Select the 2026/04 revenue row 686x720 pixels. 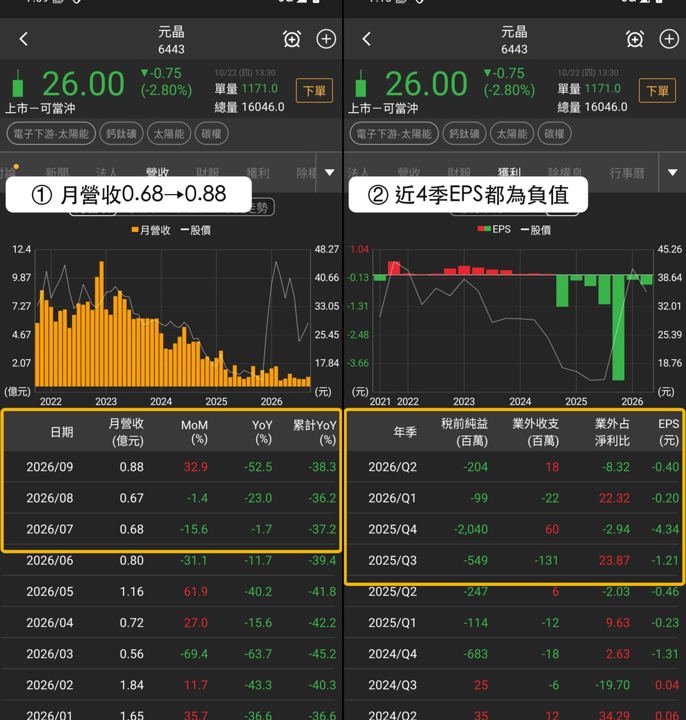pyautogui.click(x=171, y=623)
